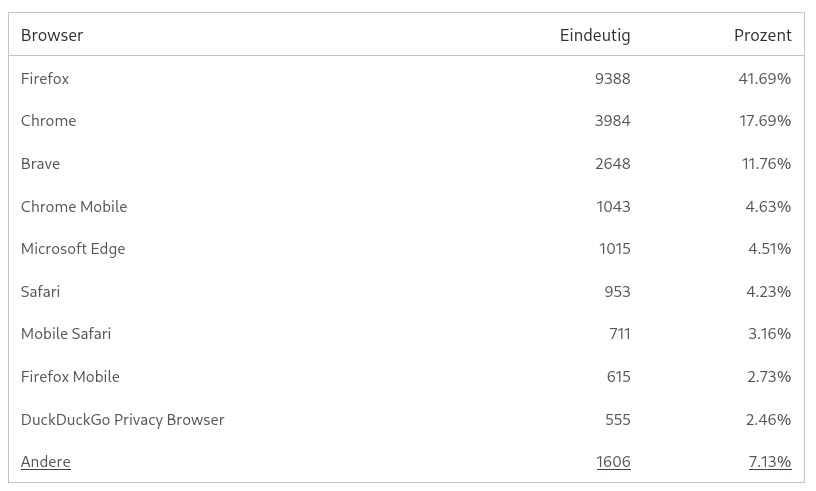Click Firefox's unique count 9388
Screen dimensions: 816x491
pyautogui.click(x=612, y=78)
